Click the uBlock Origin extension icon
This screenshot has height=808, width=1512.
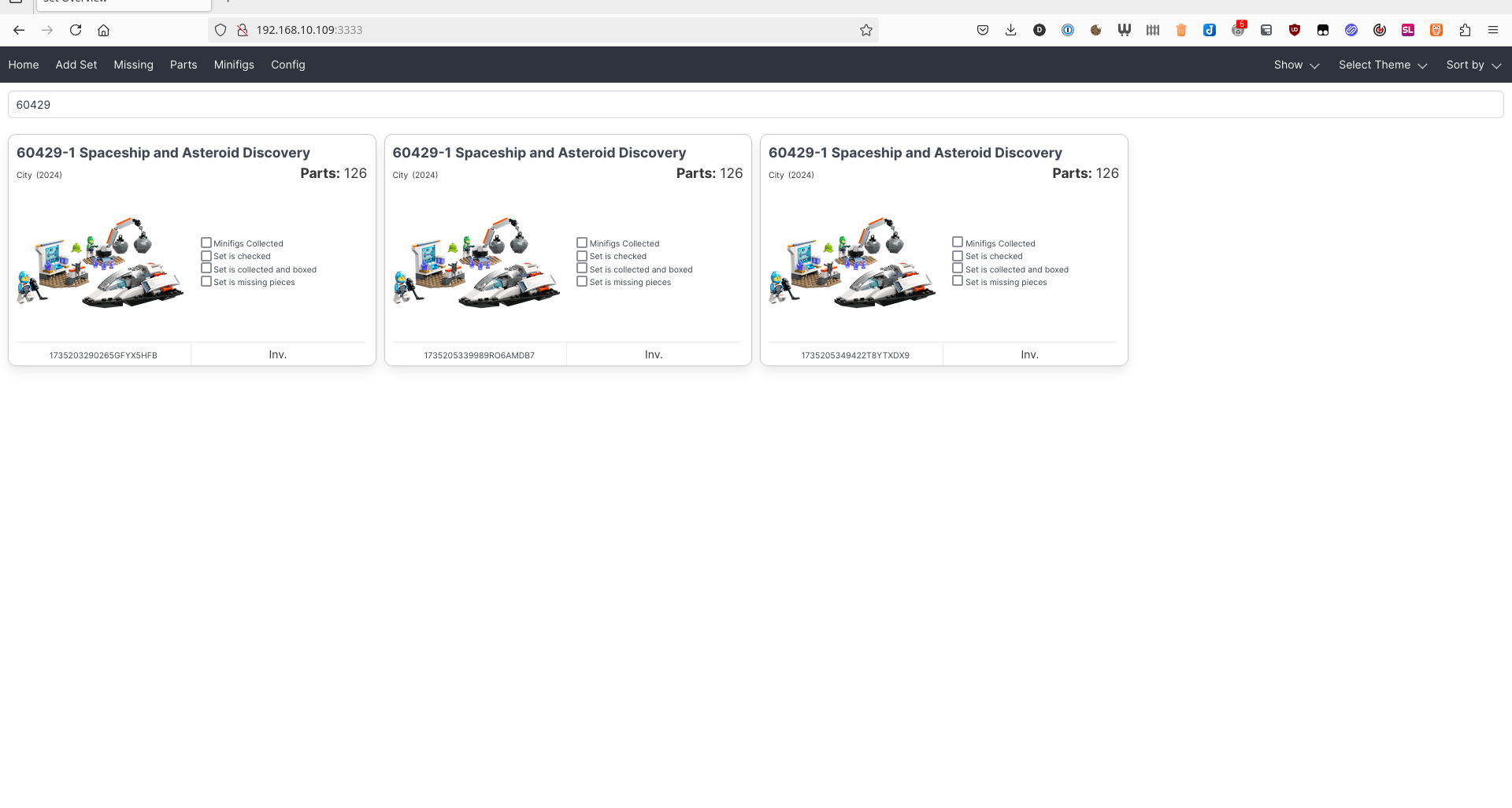1294,30
